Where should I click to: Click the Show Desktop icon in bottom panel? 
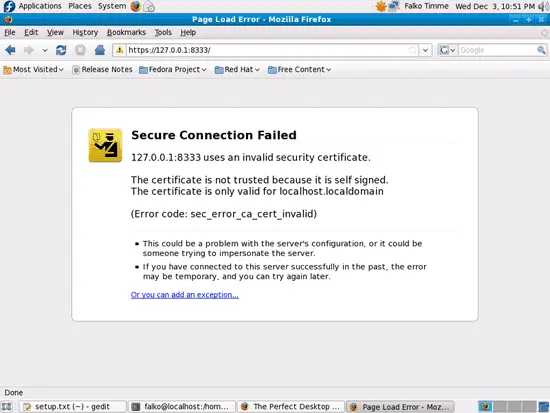(x=7, y=406)
